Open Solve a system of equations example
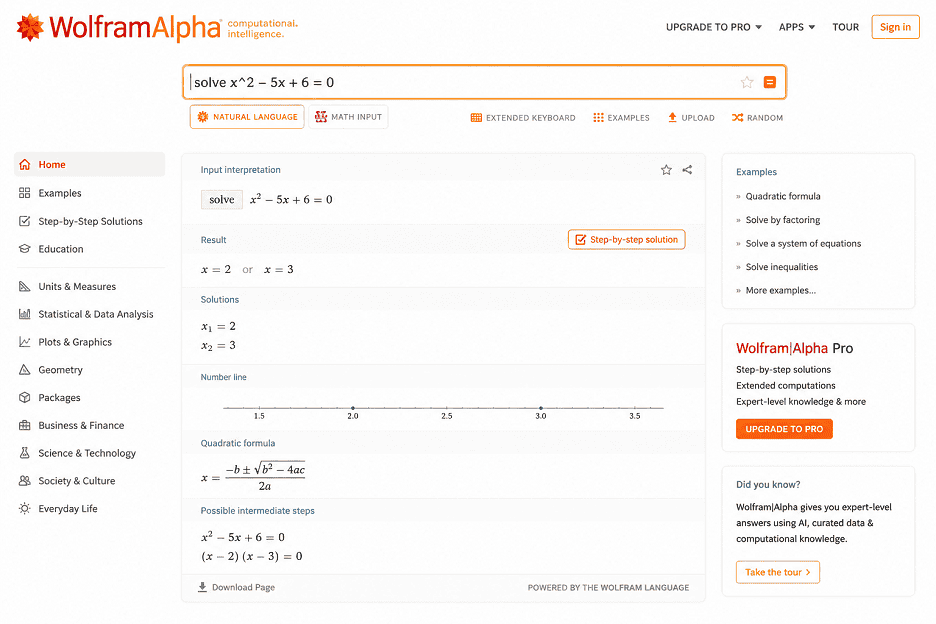The width and height of the screenshot is (936, 624). pos(803,244)
